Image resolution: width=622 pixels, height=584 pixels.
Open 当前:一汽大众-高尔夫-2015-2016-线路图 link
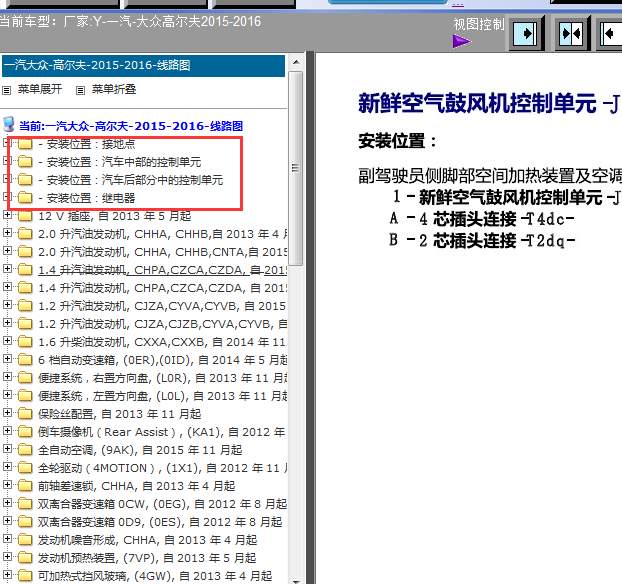pyautogui.click(x=131, y=126)
